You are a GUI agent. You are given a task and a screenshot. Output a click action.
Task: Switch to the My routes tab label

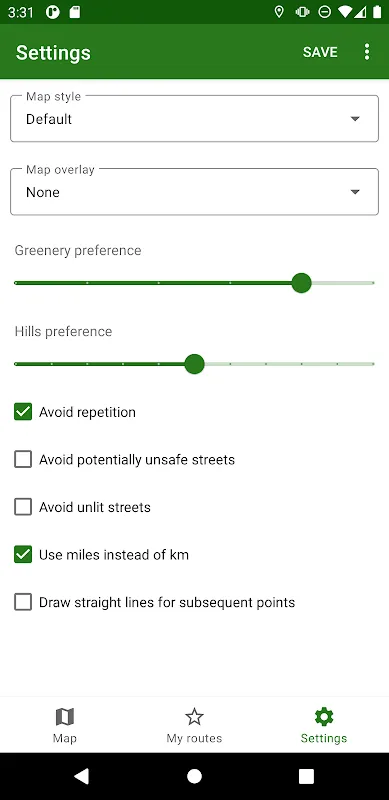tap(194, 738)
